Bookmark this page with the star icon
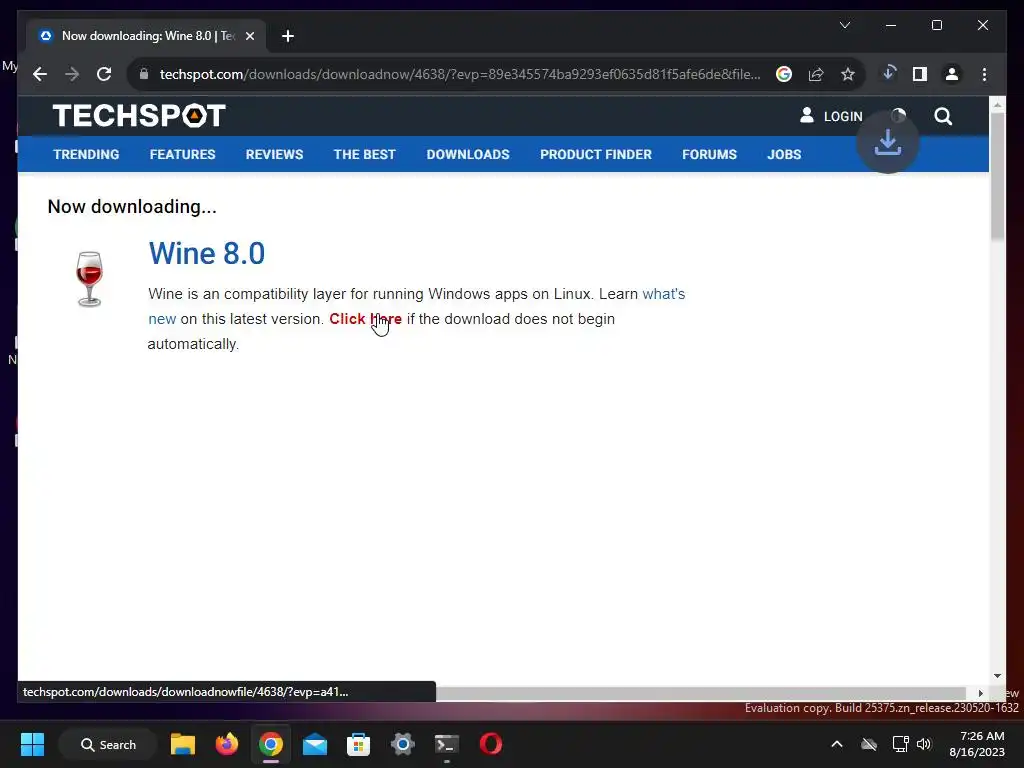The width and height of the screenshot is (1024, 768). pyautogui.click(x=848, y=74)
